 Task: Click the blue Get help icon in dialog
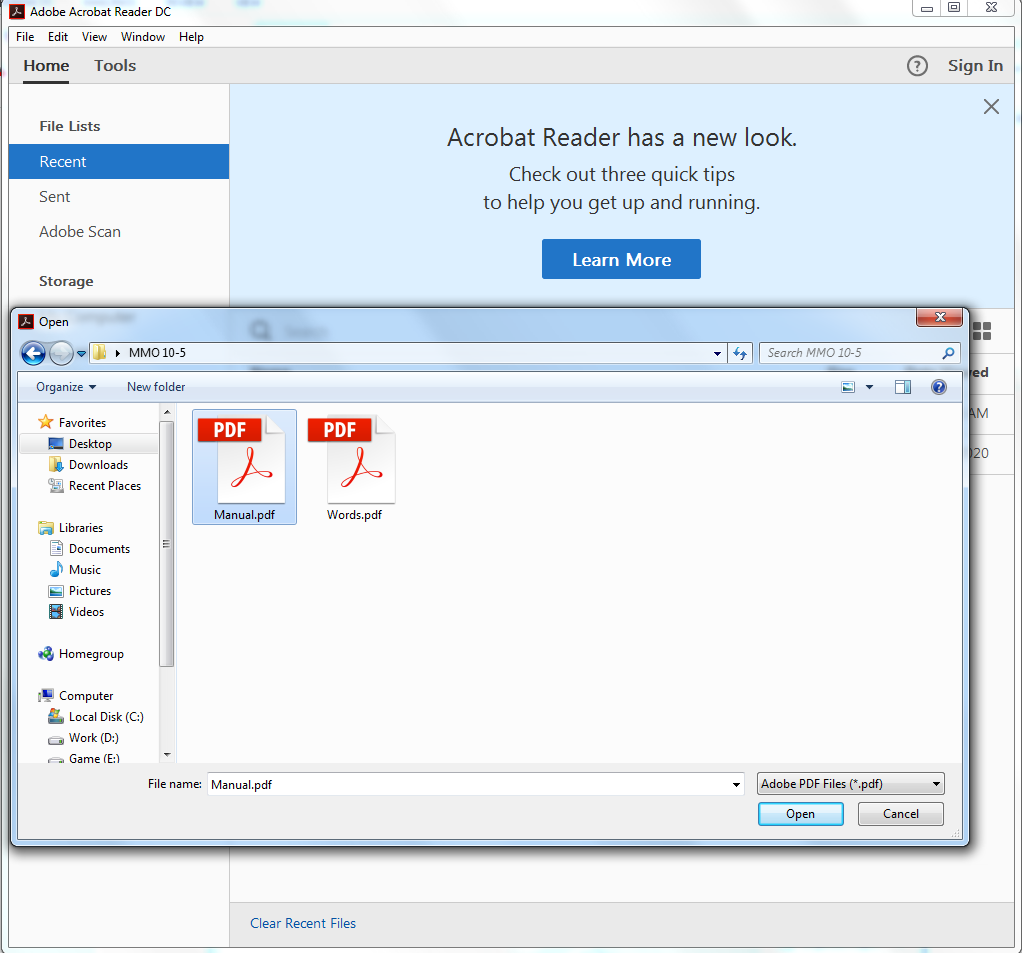(939, 387)
